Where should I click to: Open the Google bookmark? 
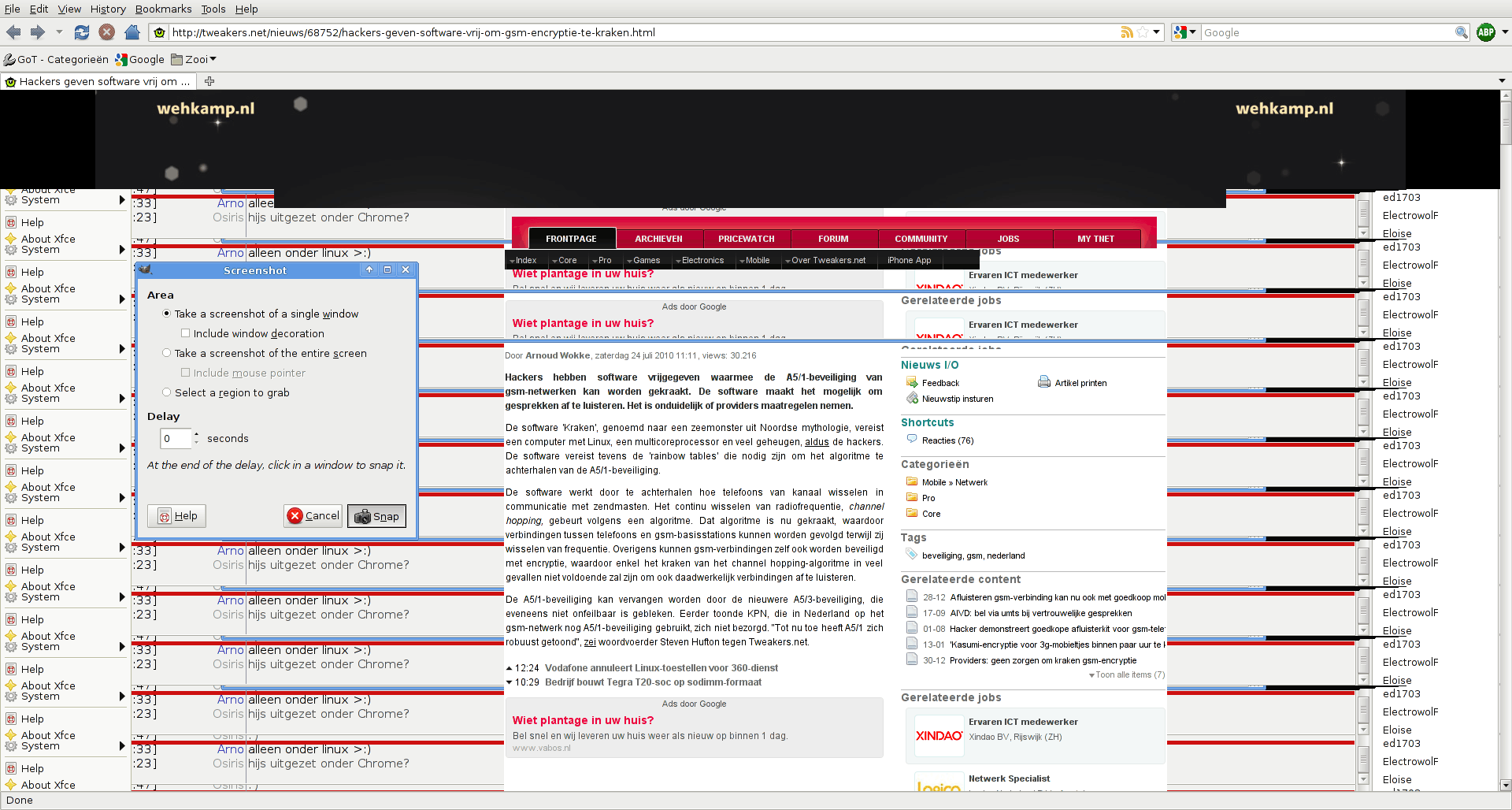[x=140, y=59]
